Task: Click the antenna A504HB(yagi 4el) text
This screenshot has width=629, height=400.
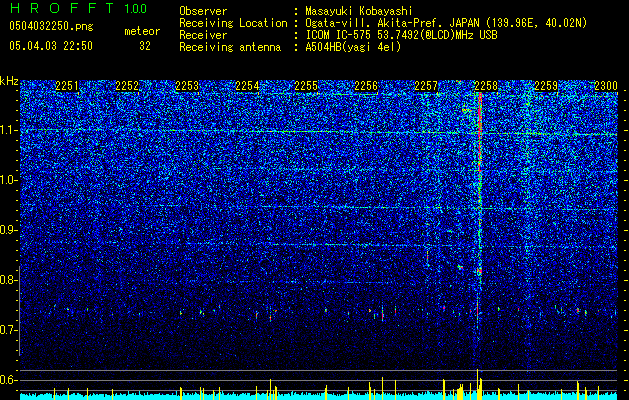Action: (x=353, y=47)
